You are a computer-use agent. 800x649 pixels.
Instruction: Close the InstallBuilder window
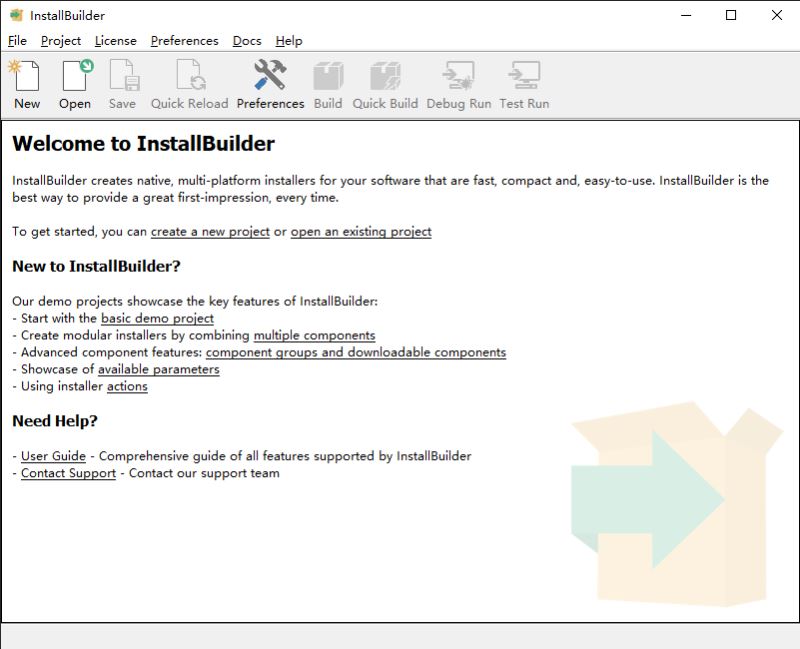click(777, 15)
